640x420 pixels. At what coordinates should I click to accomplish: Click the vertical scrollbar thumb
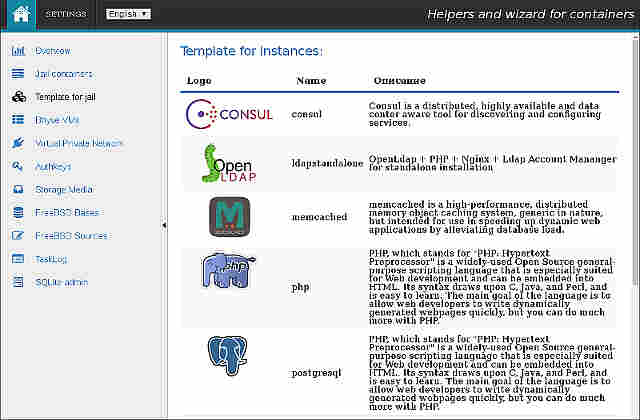coord(636,161)
